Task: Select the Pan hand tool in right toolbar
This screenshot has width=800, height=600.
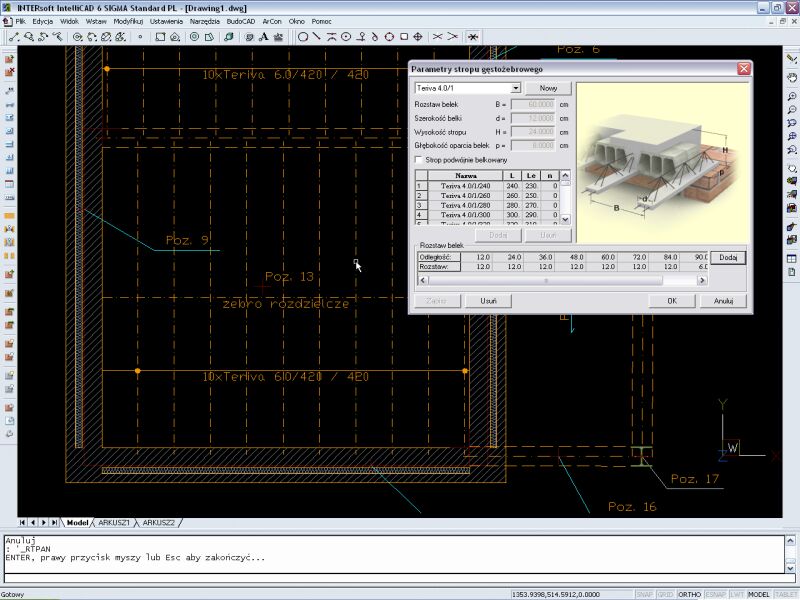Action: point(791,78)
